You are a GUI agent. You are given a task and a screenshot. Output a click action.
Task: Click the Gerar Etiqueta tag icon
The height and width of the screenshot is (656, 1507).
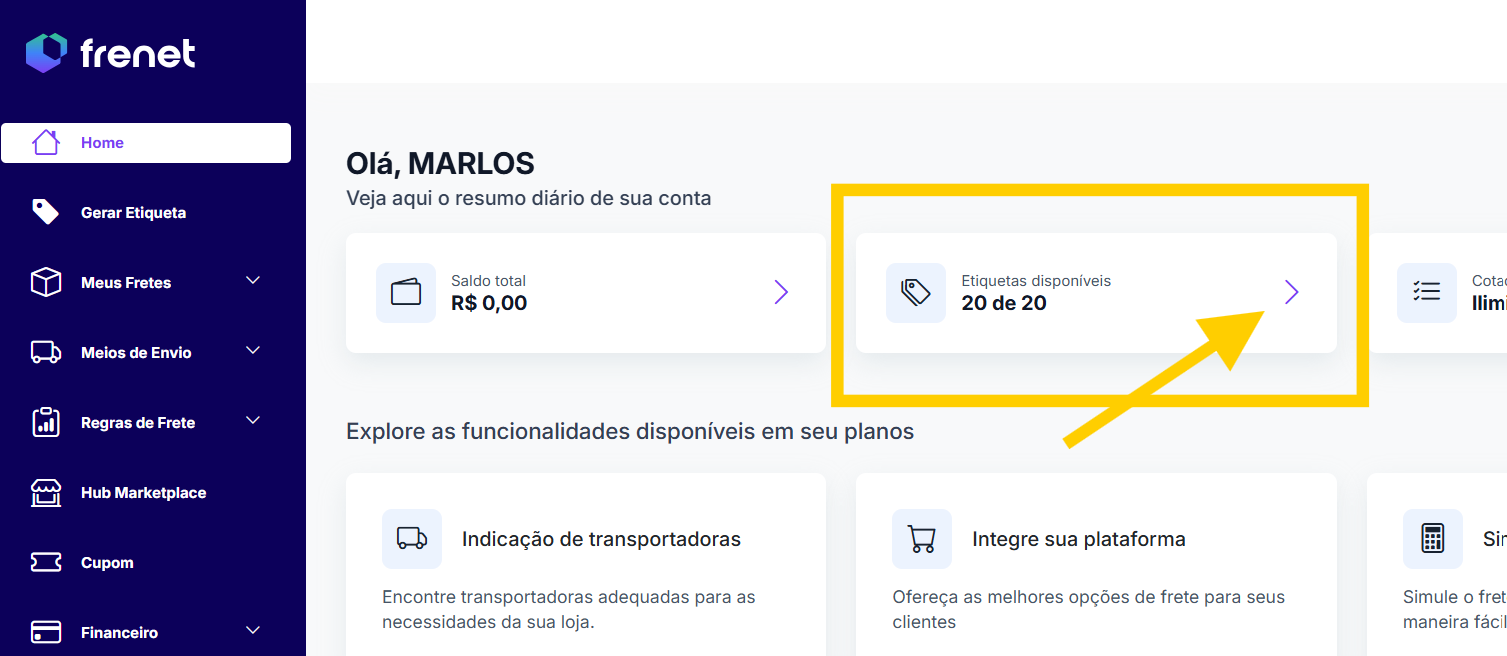46,212
